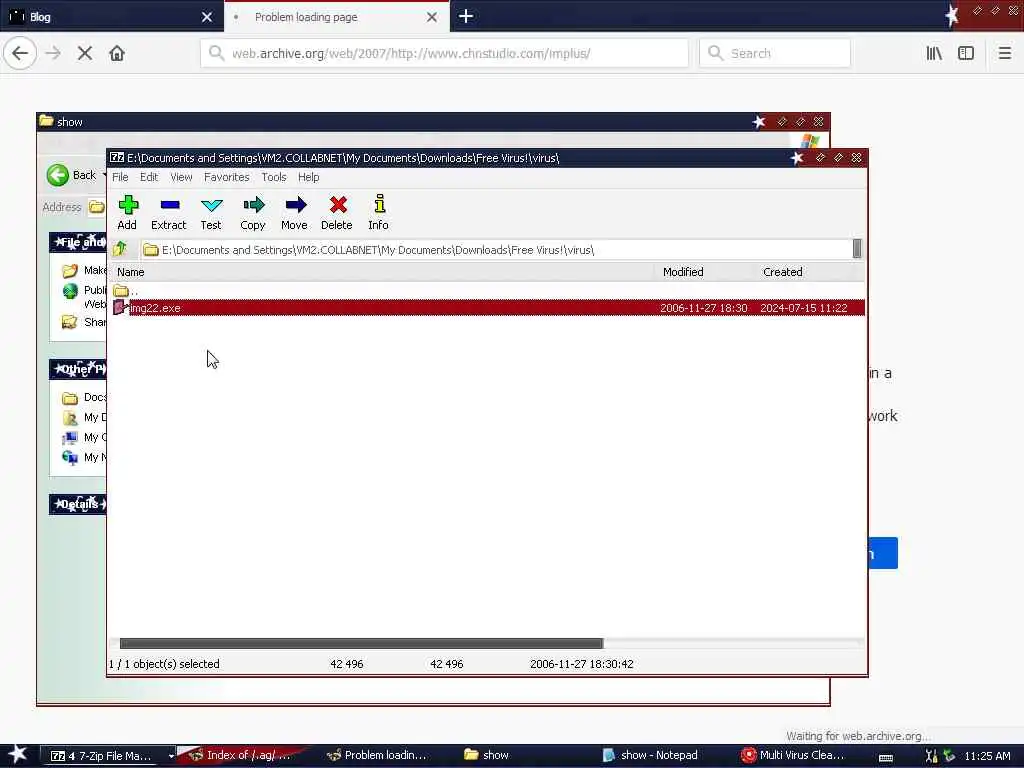Click the File and Folder Tasks panel header
Screen dimensions: 1024x768
[78, 242]
